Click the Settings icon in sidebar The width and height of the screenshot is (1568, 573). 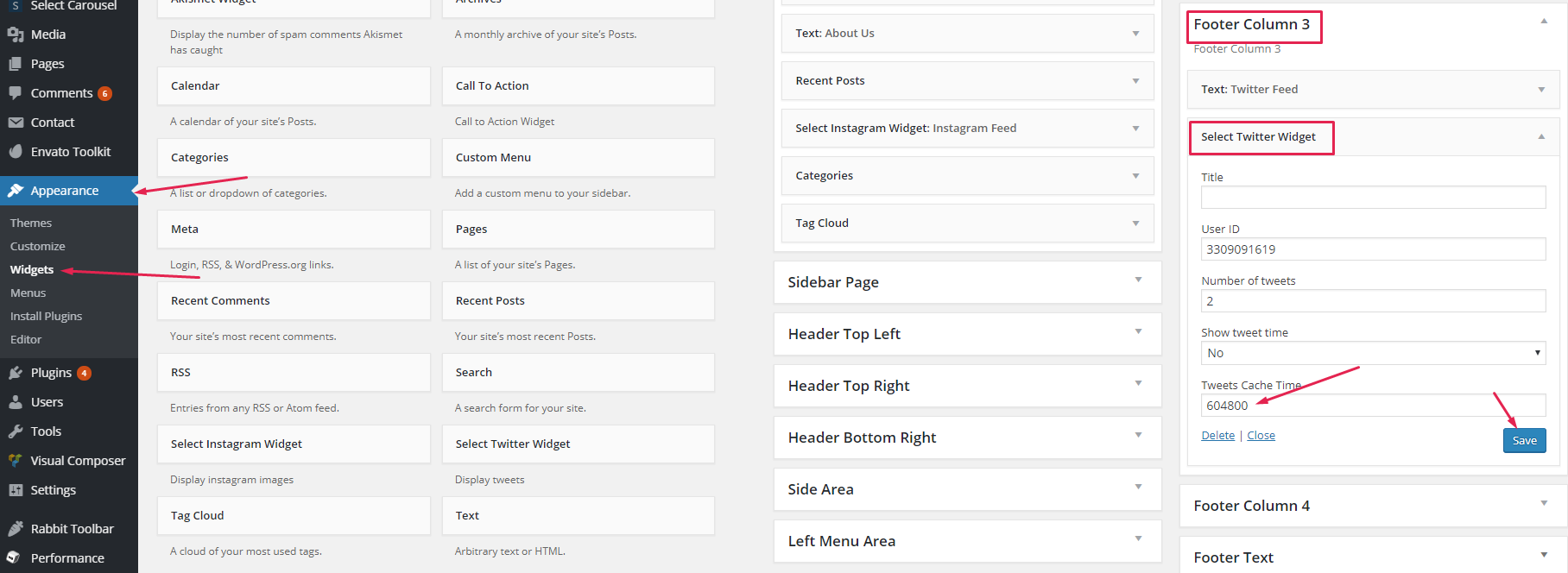(x=16, y=490)
